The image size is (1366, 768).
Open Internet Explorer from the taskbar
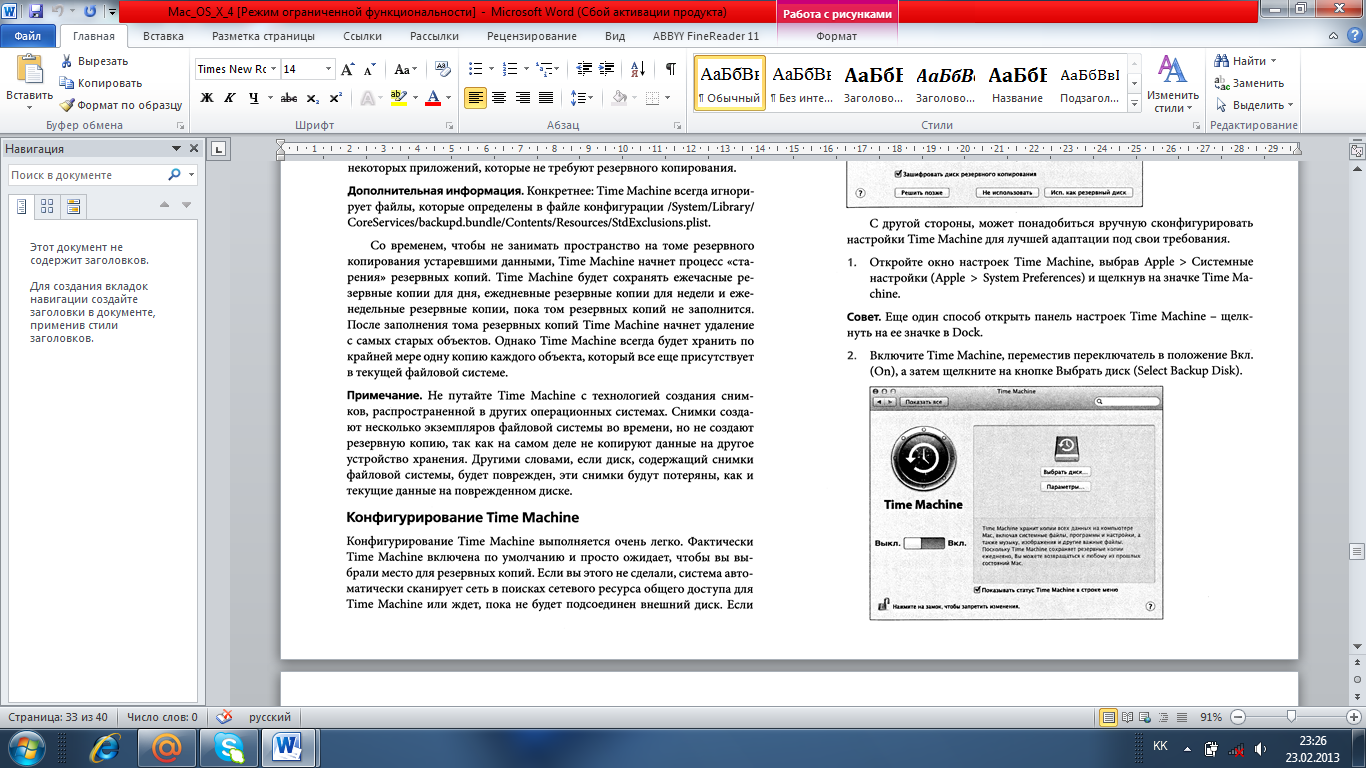click(x=104, y=747)
